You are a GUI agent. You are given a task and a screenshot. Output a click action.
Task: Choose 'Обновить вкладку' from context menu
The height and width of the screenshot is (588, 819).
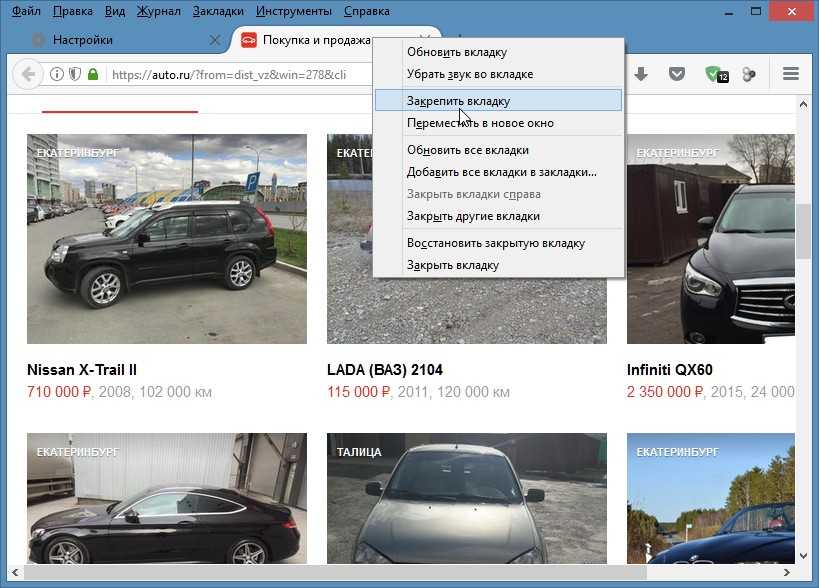tap(456, 52)
